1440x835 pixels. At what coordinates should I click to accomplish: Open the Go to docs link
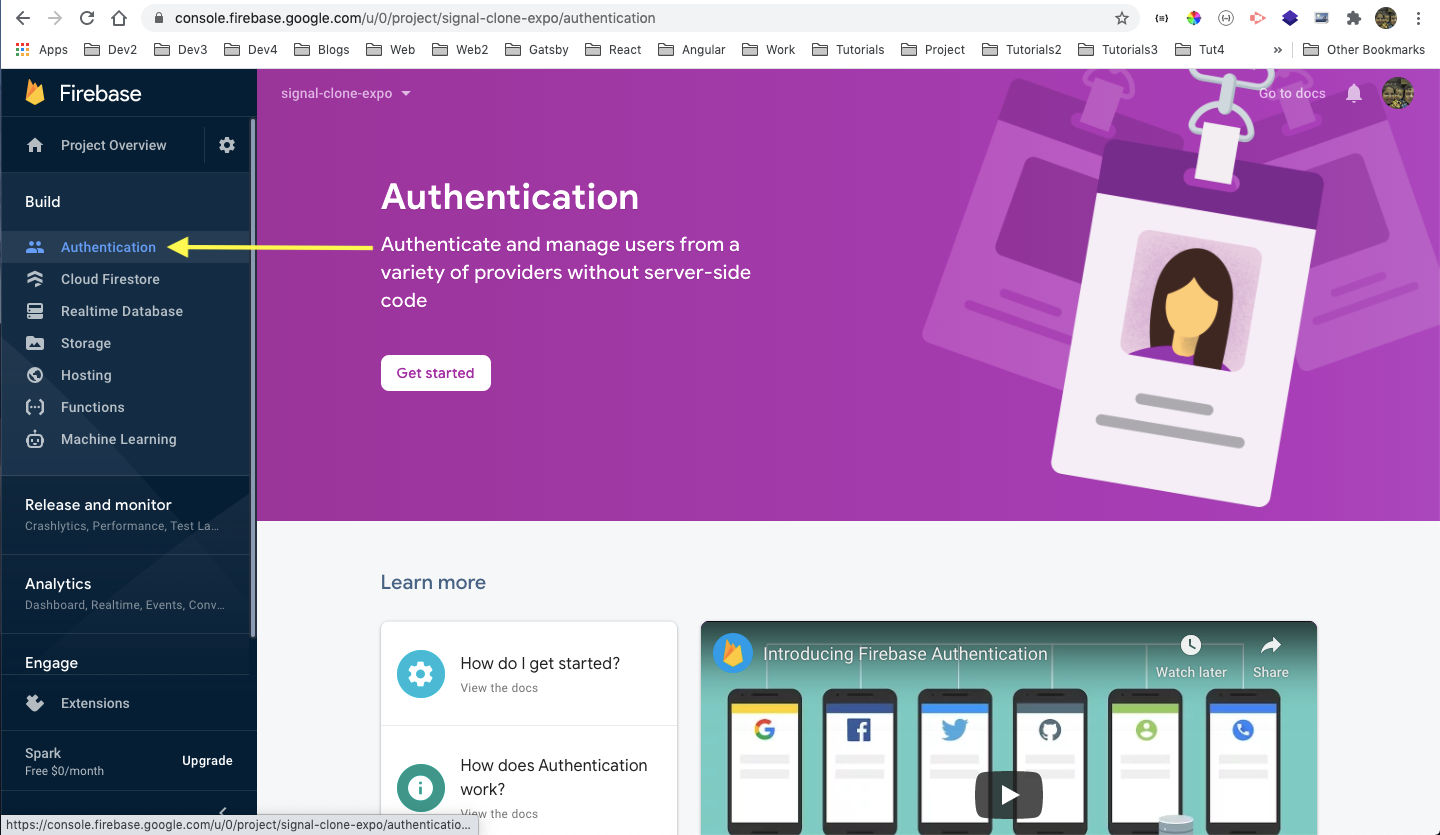[x=1292, y=93]
